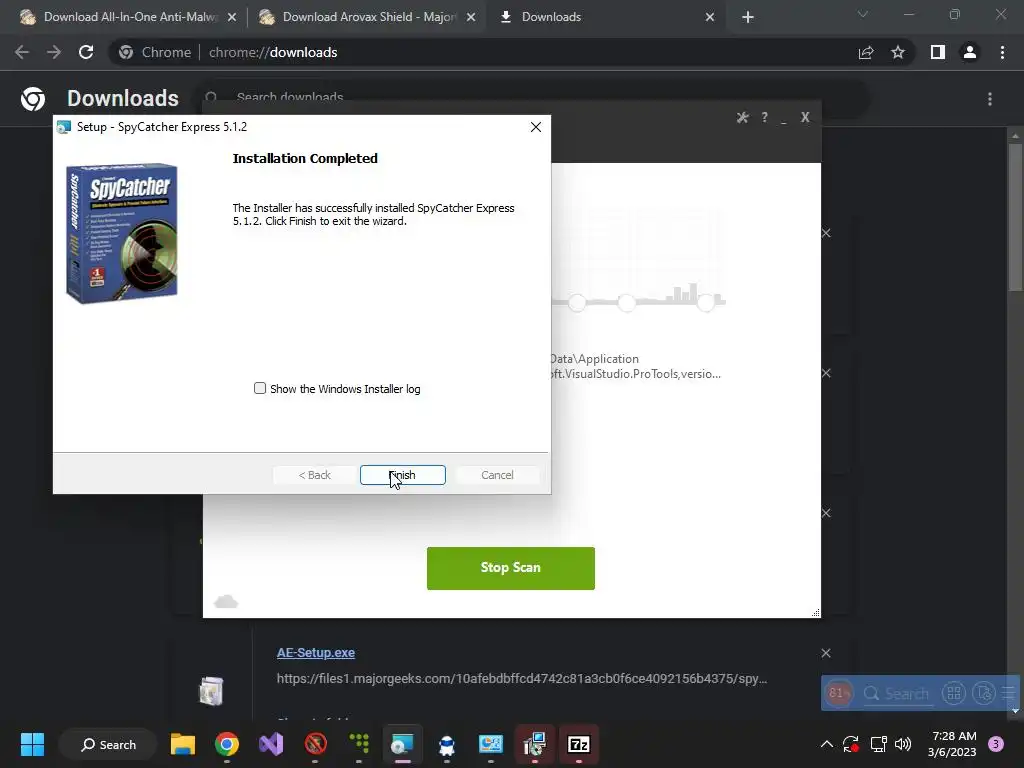Remove AE-Setup.exe from downloads list
The image size is (1024, 768).
(x=825, y=653)
